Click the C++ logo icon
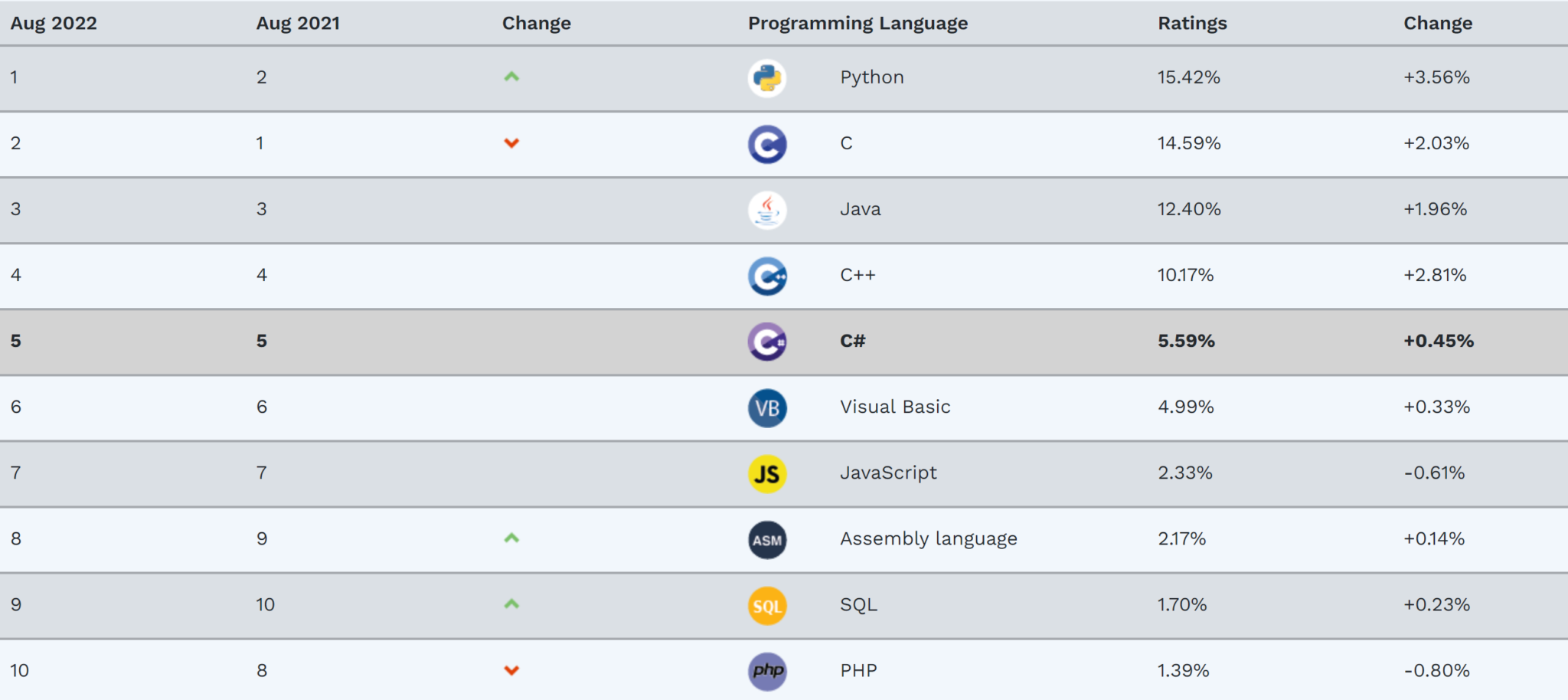This screenshot has height=700, width=1568. tap(766, 276)
